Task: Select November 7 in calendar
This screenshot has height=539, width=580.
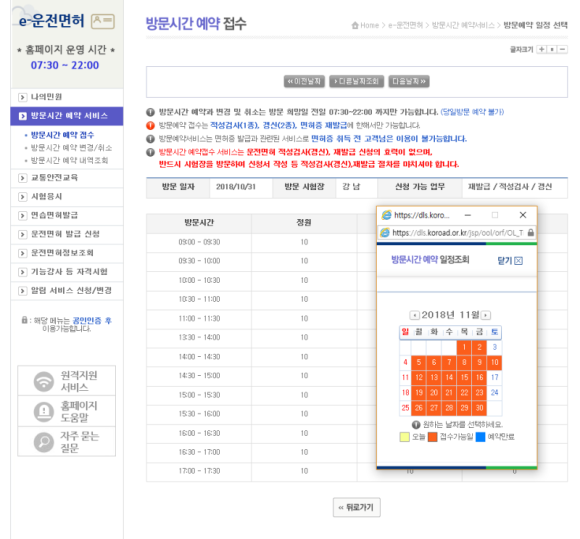Action: [x=449, y=363]
